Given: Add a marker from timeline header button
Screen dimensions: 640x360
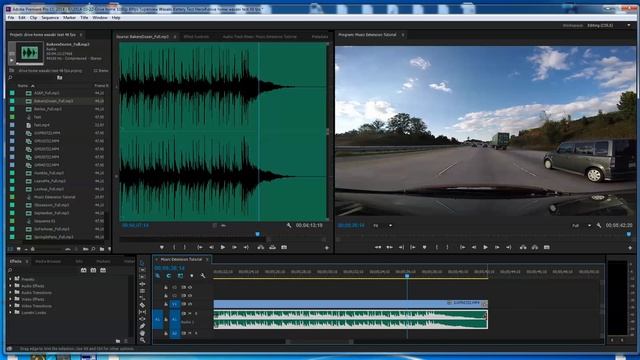Looking at the screenshot, I should click(x=191, y=276).
